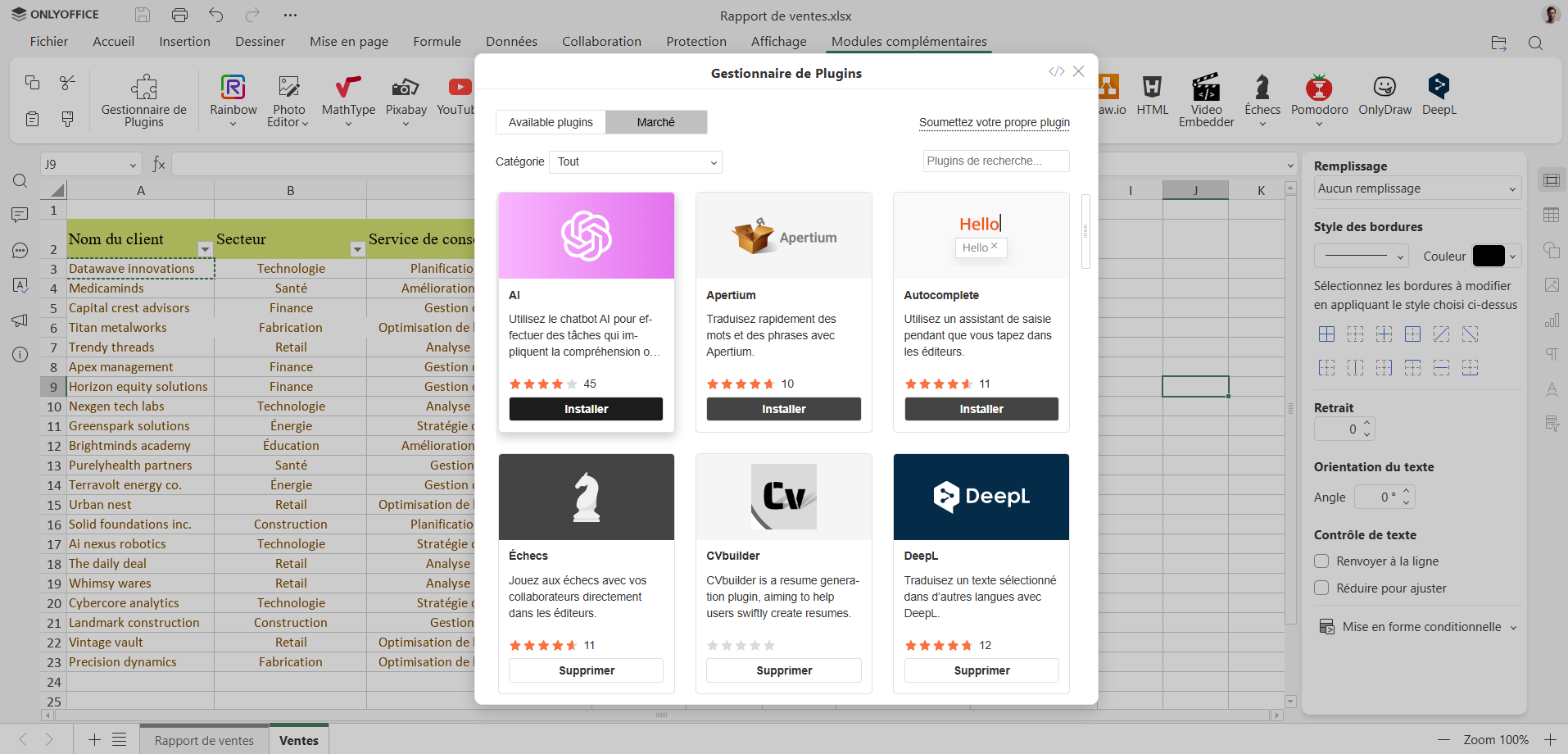Enable Renvoyer à la ligne checkbox
The height and width of the screenshot is (754, 1568).
coord(1321,561)
